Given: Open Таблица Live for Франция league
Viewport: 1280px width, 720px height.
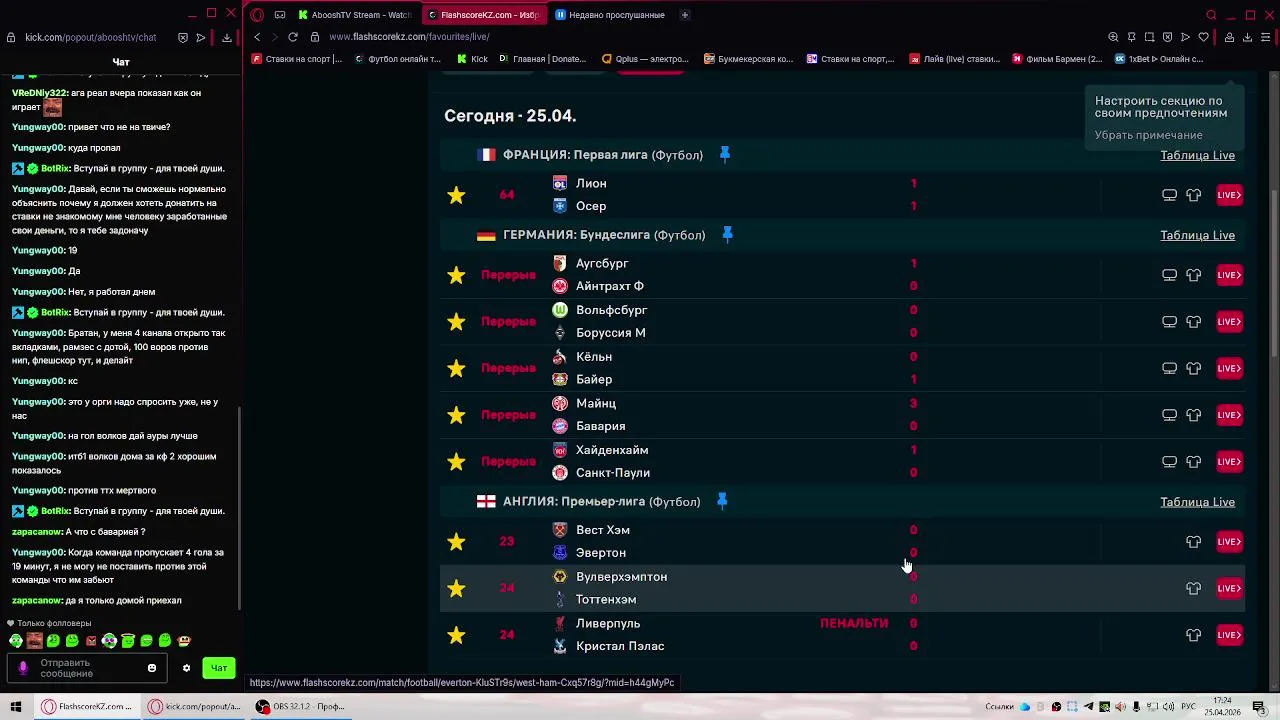Looking at the screenshot, I should (x=1197, y=155).
